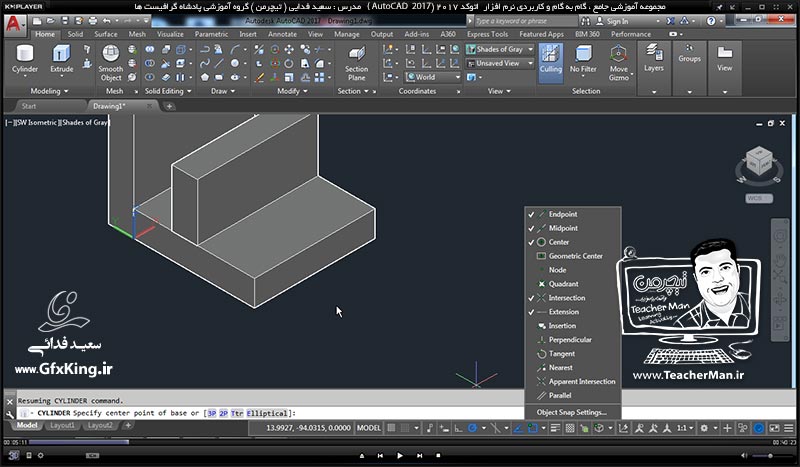
Task: Select the Extrude tool
Action: pyautogui.click(x=61, y=59)
